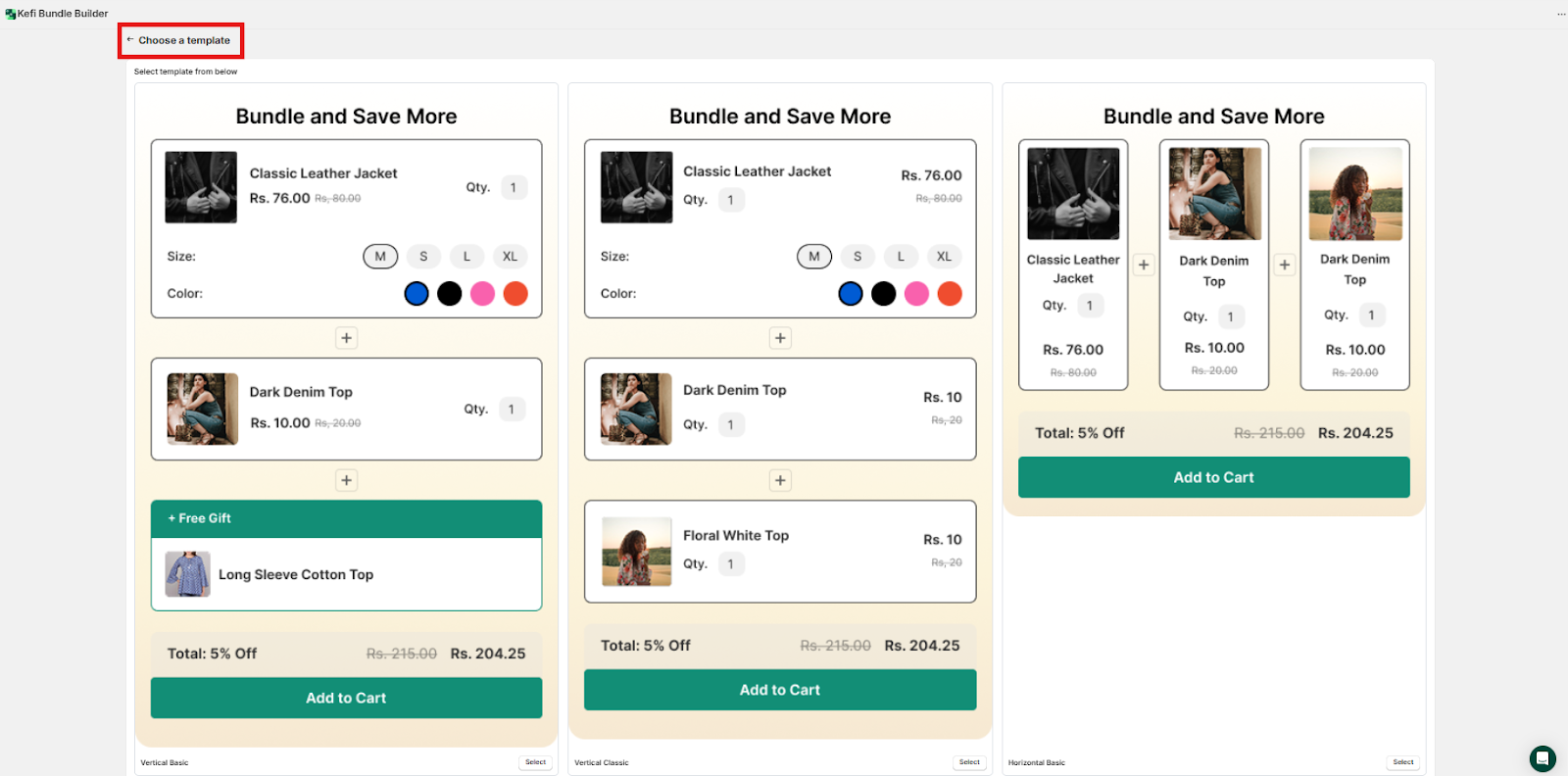This screenshot has width=1568, height=776.
Task: Select the Horizontal Basic template
Action: [x=1403, y=762]
